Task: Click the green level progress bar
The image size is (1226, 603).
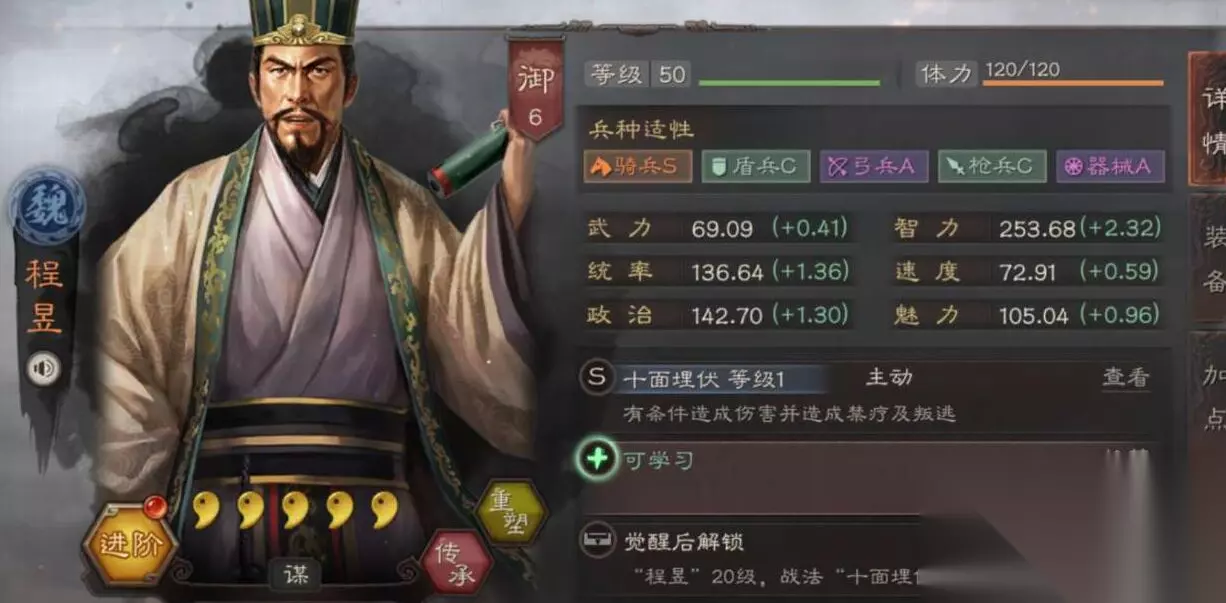Action: click(x=789, y=83)
